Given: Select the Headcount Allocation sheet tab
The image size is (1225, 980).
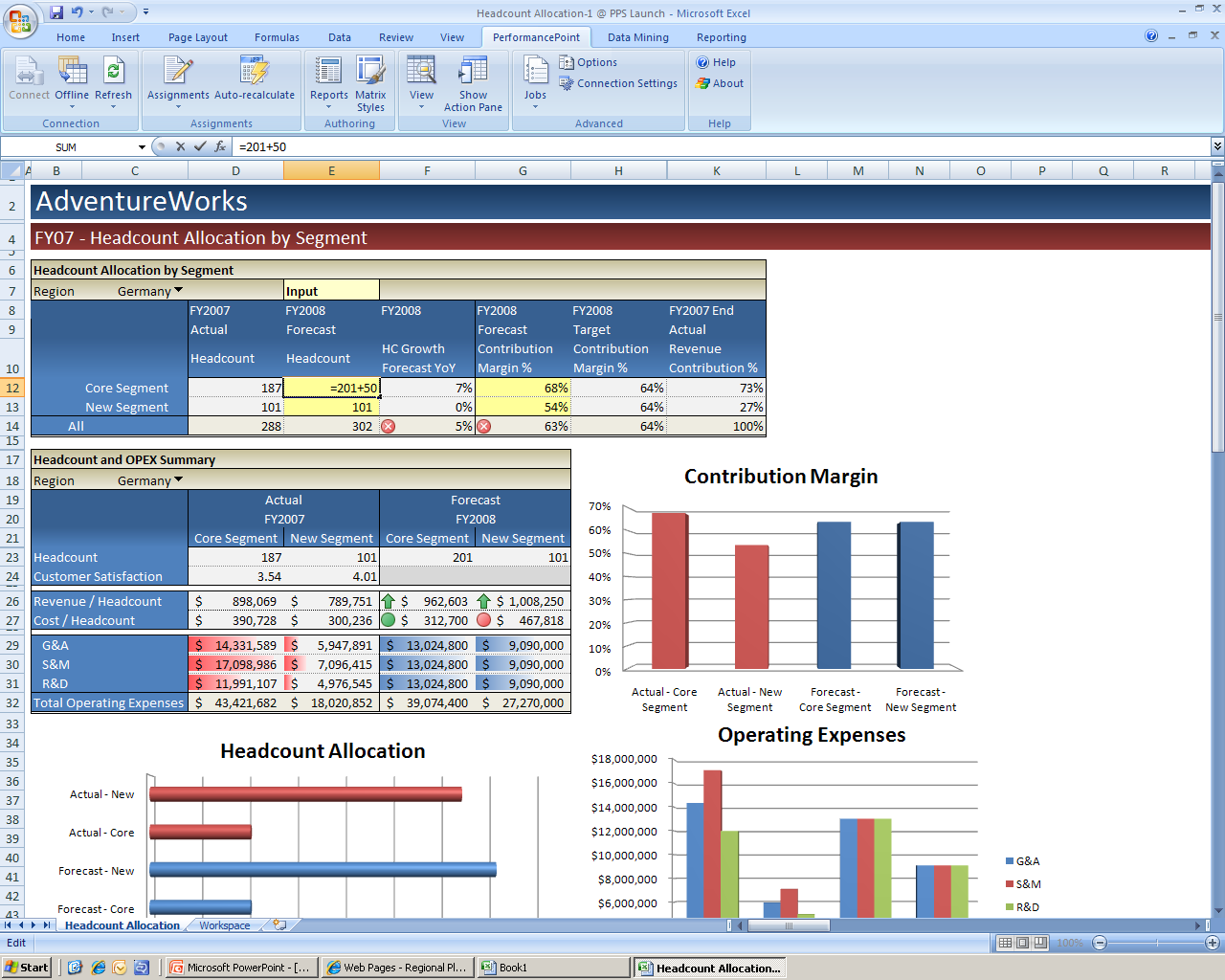Looking at the screenshot, I should click(122, 925).
